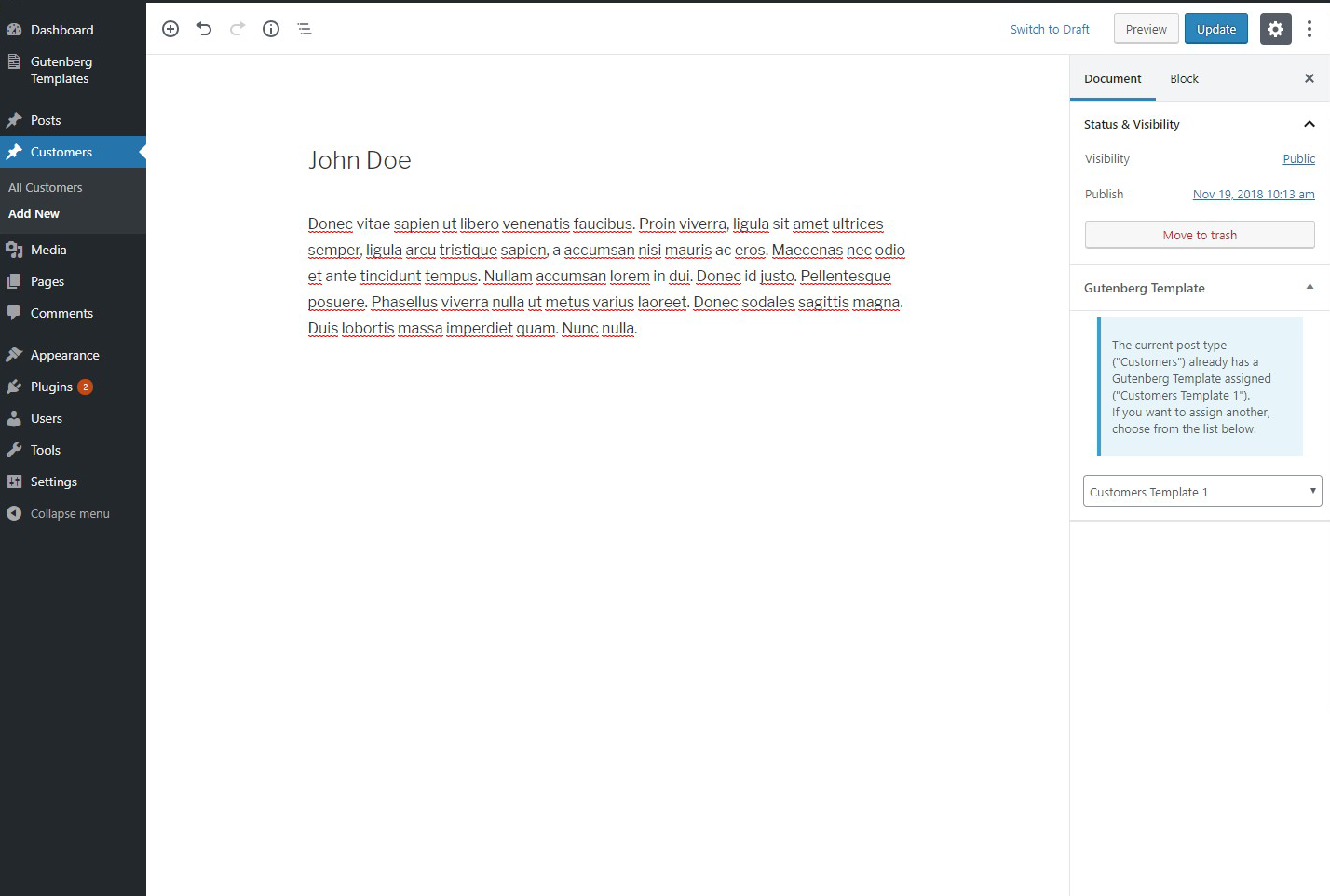Click the Pages icon in sidebar
This screenshot has height=896, width=1330.
click(x=14, y=281)
